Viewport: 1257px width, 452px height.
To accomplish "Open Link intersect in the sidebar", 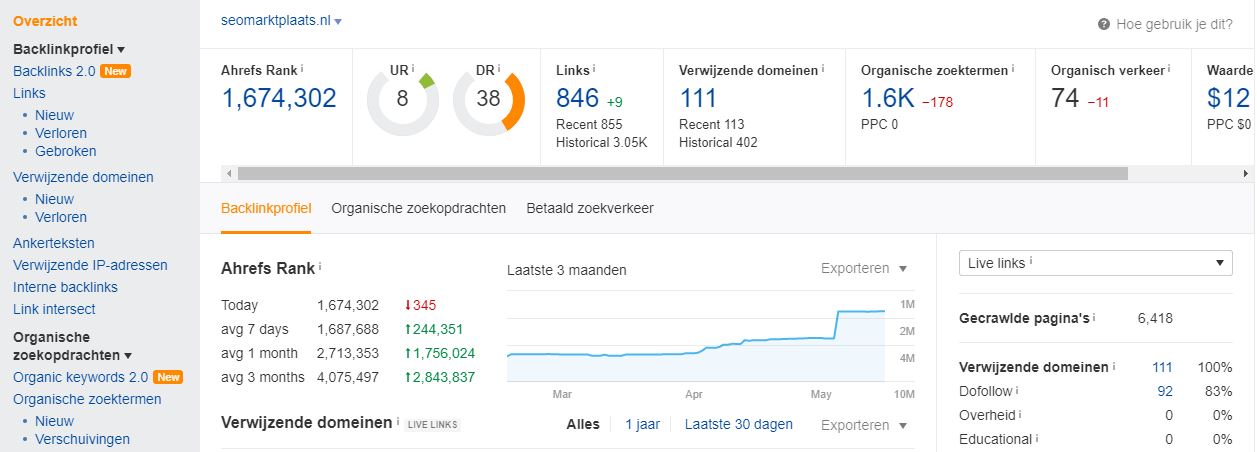I will (54, 309).
